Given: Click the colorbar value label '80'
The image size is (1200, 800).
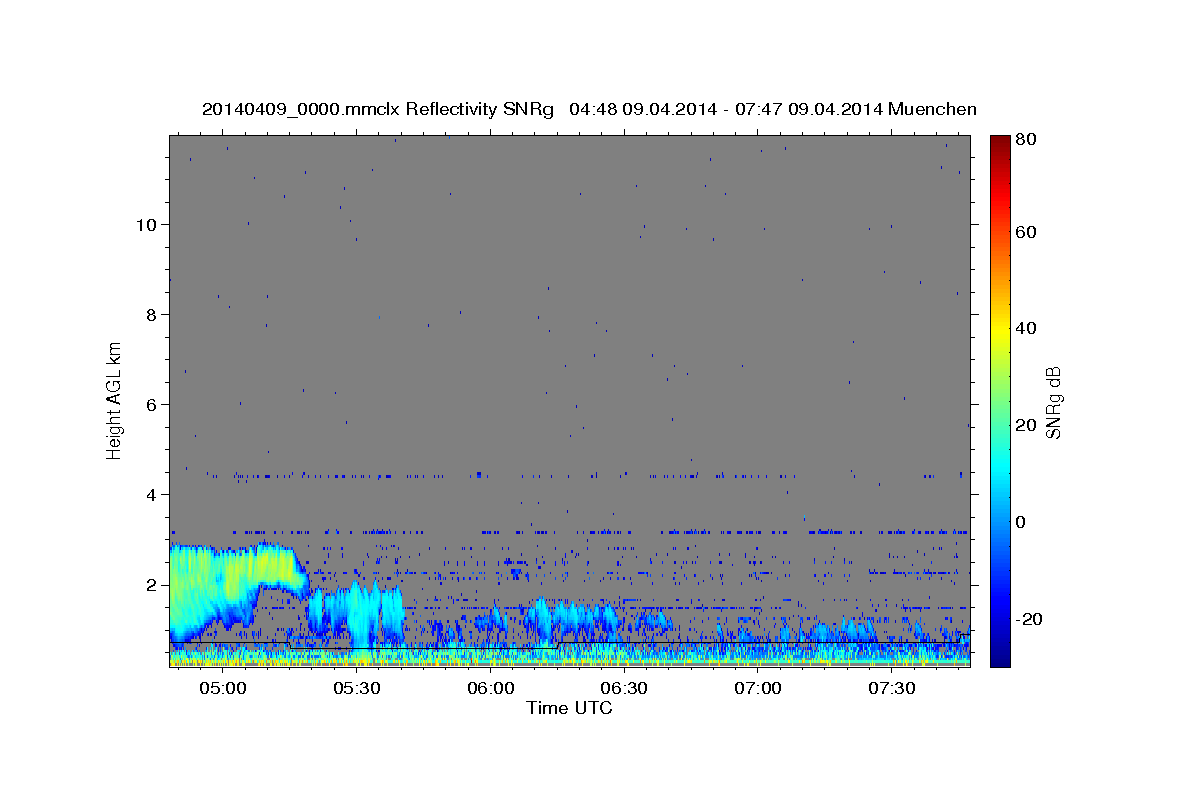Looking at the screenshot, I should pos(1025,140).
